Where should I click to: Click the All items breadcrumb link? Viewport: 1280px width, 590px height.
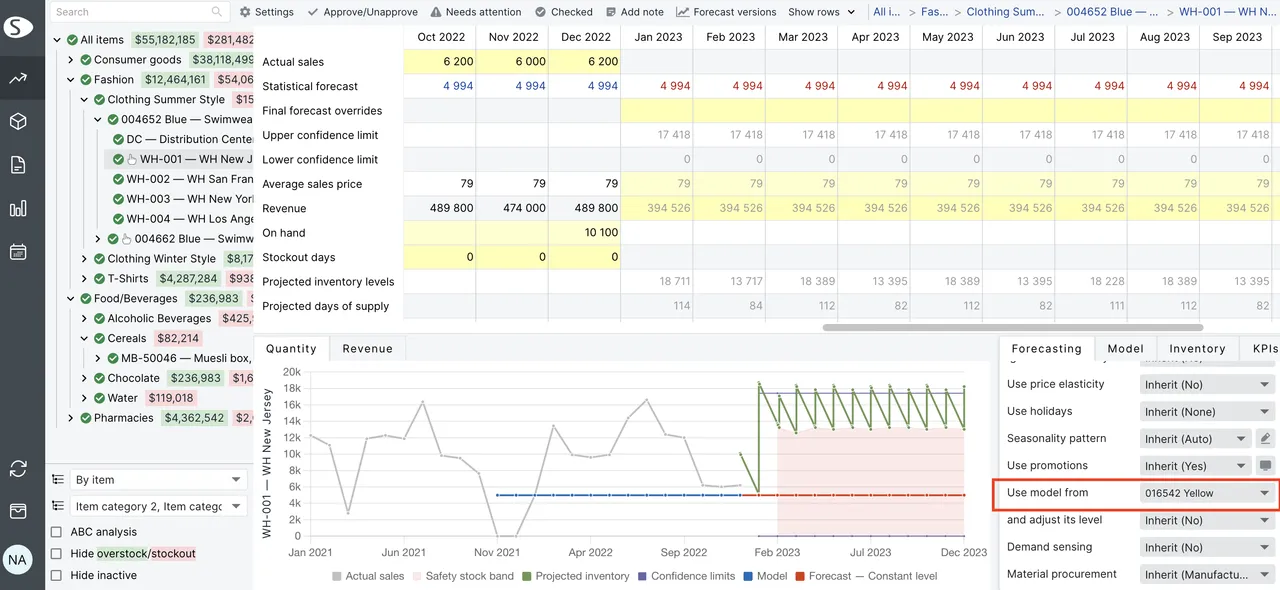click(887, 12)
